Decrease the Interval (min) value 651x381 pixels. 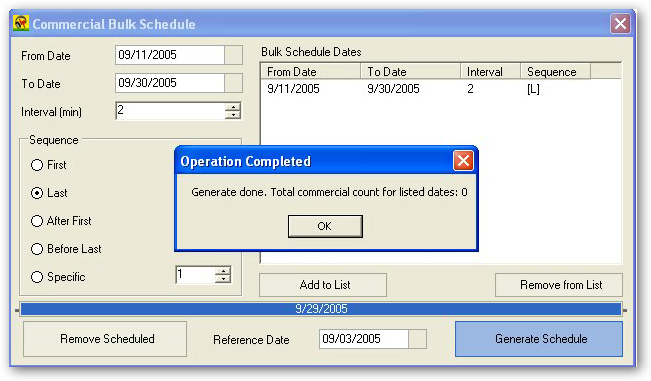pyautogui.click(x=233, y=115)
